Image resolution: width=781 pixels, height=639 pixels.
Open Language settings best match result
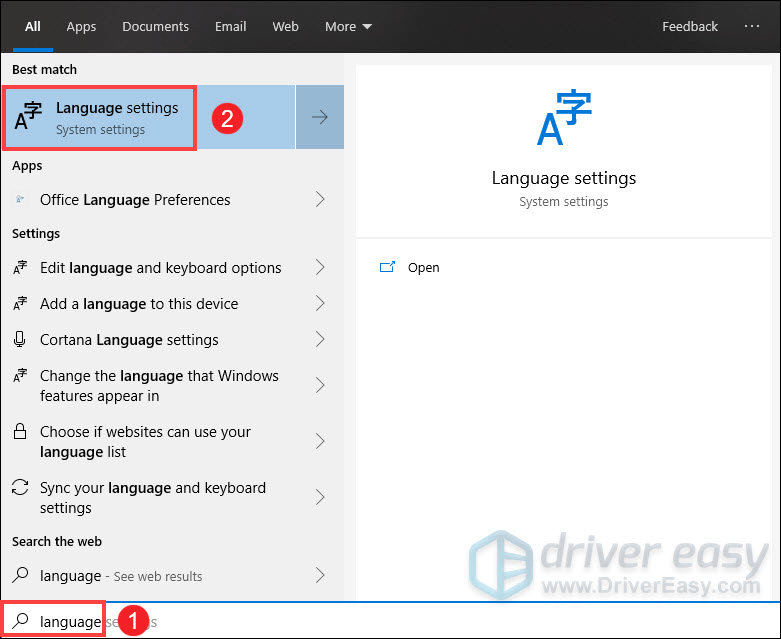click(148, 118)
